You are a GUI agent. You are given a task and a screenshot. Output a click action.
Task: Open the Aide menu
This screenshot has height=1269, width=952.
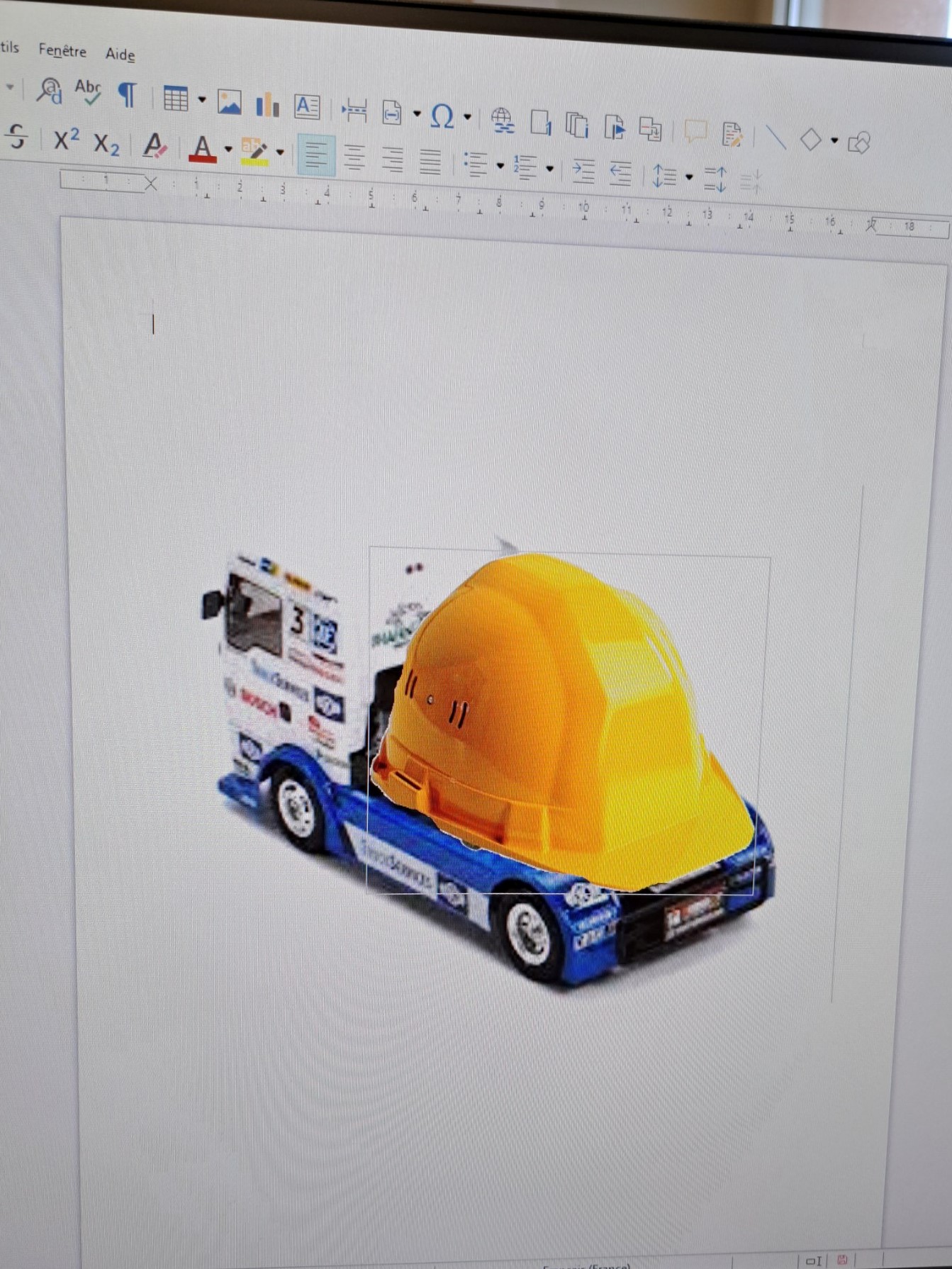click(x=120, y=55)
